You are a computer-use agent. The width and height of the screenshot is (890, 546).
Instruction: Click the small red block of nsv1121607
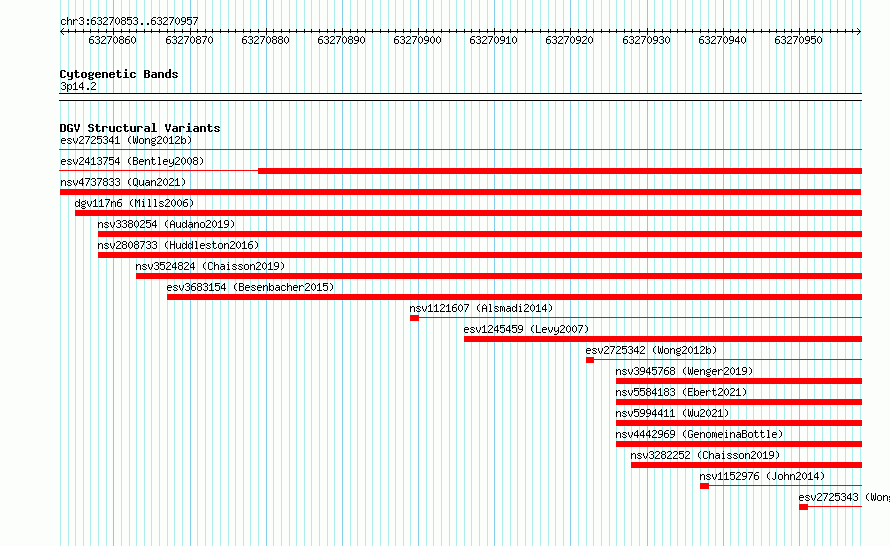pos(414,318)
